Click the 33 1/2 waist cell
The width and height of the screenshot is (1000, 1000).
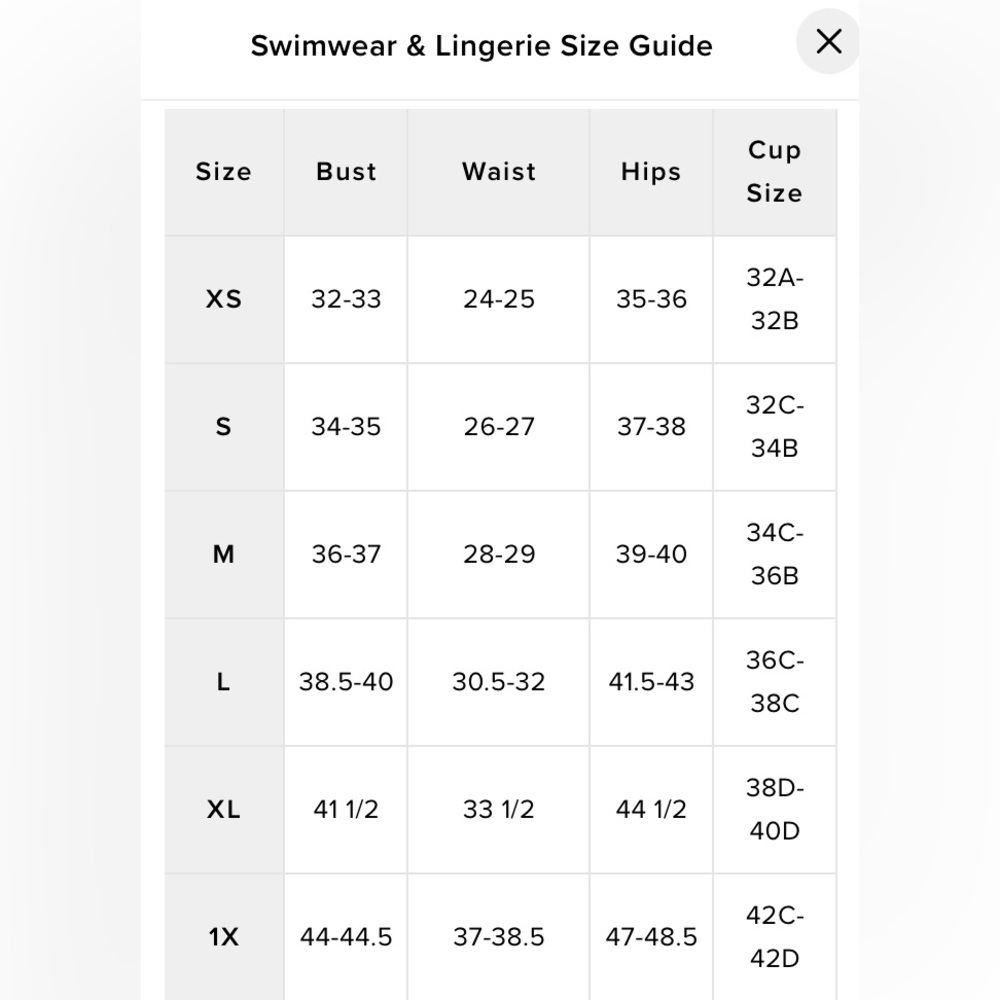(x=499, y=810)
